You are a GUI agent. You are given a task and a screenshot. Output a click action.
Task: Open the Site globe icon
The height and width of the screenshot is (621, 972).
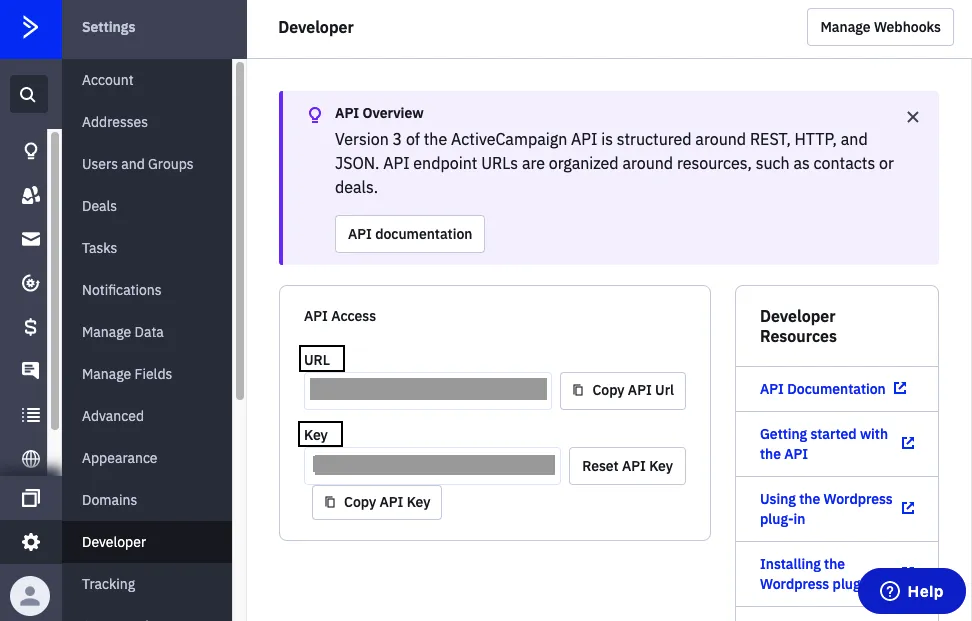[x=30, y=459]
